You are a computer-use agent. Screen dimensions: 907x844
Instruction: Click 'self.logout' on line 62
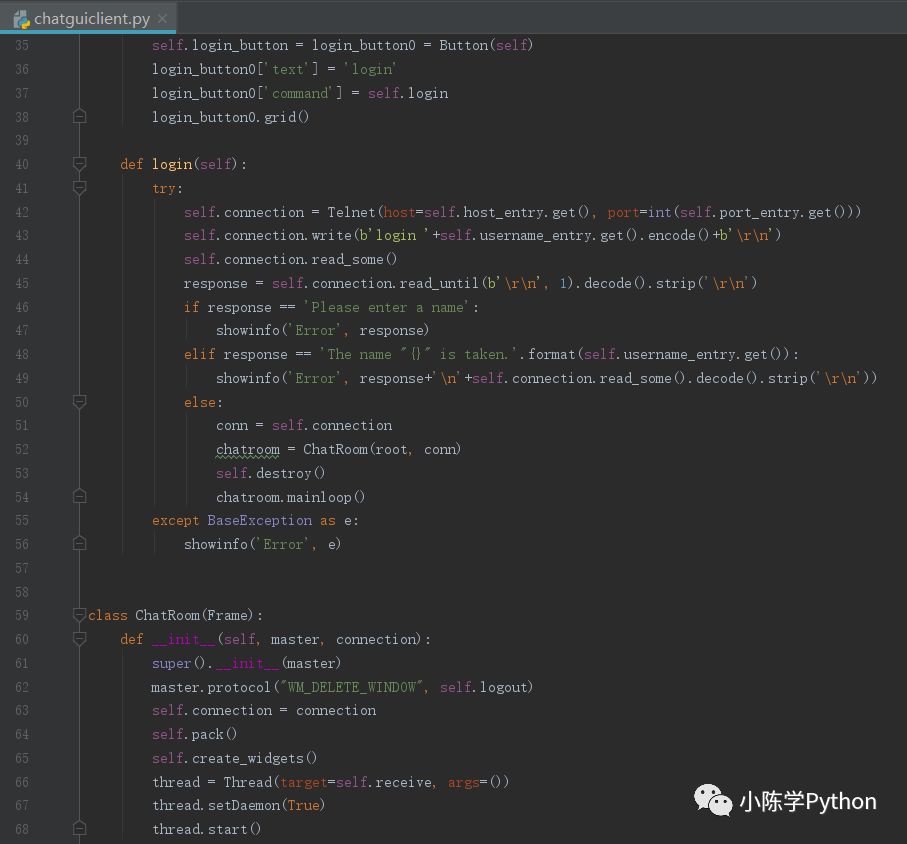pyautogui.click(x=484, y=687)
